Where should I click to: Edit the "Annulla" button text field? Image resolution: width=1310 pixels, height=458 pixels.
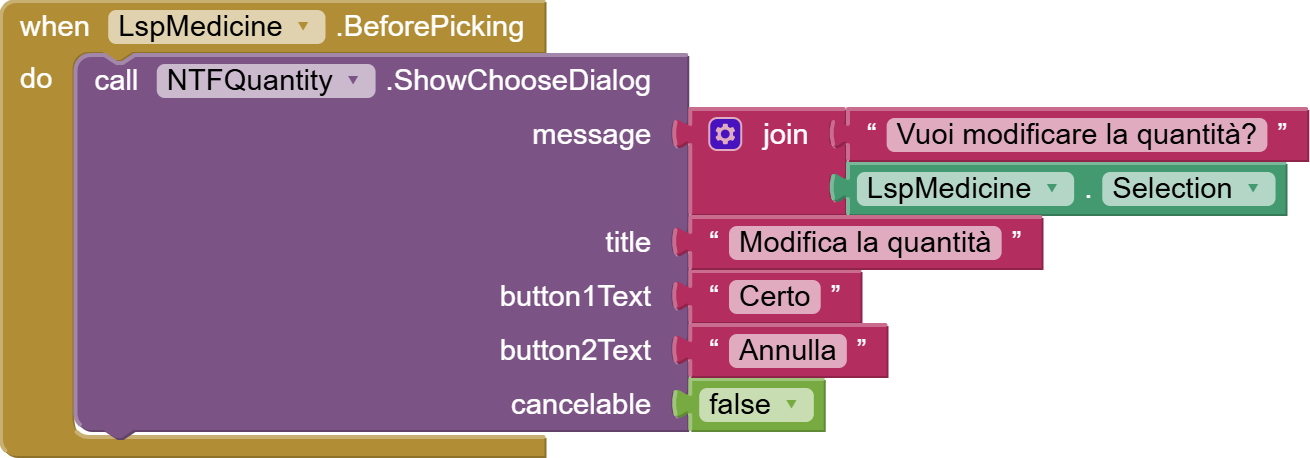(x=788, y=350)
